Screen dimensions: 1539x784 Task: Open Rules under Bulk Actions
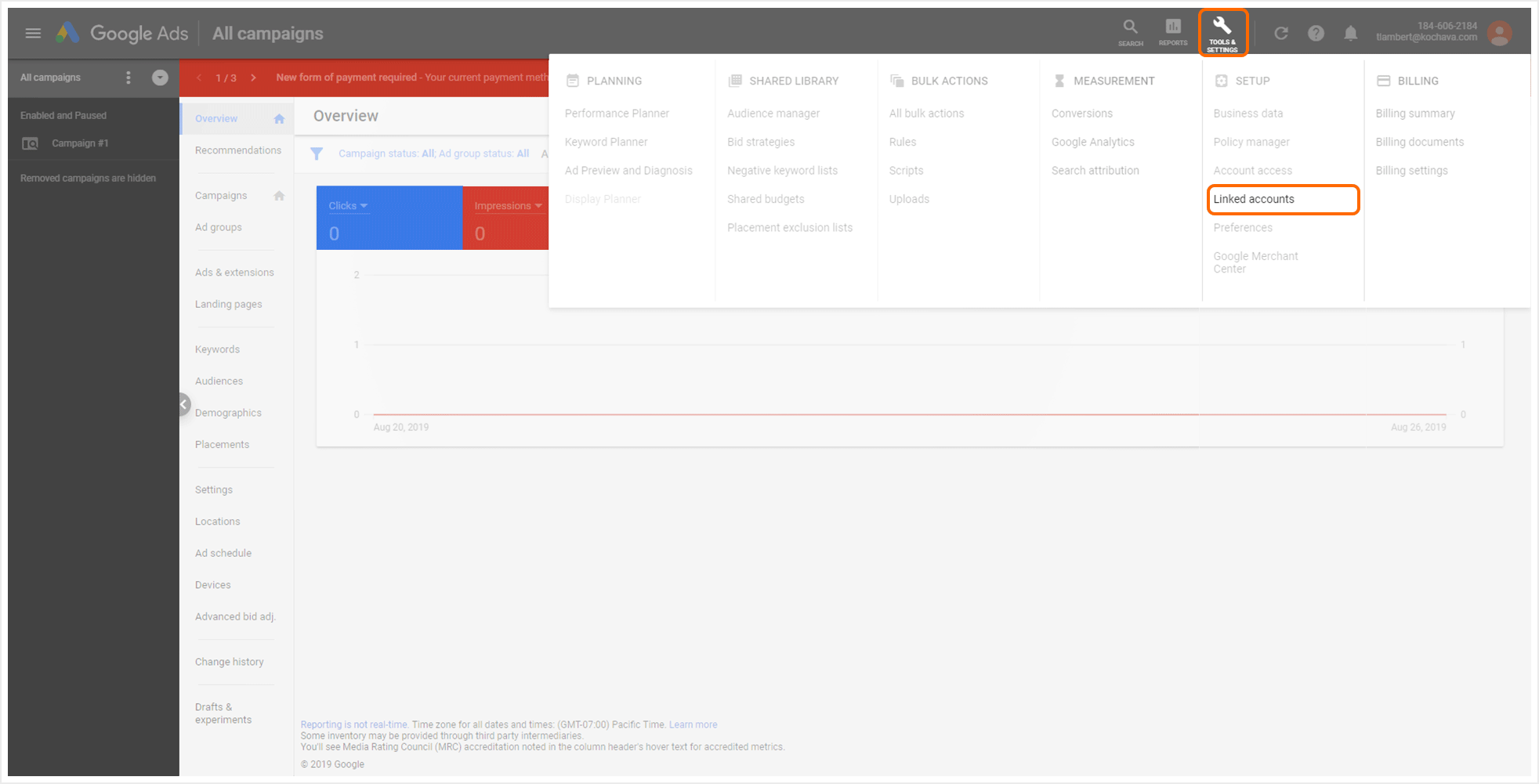(903, 142)
